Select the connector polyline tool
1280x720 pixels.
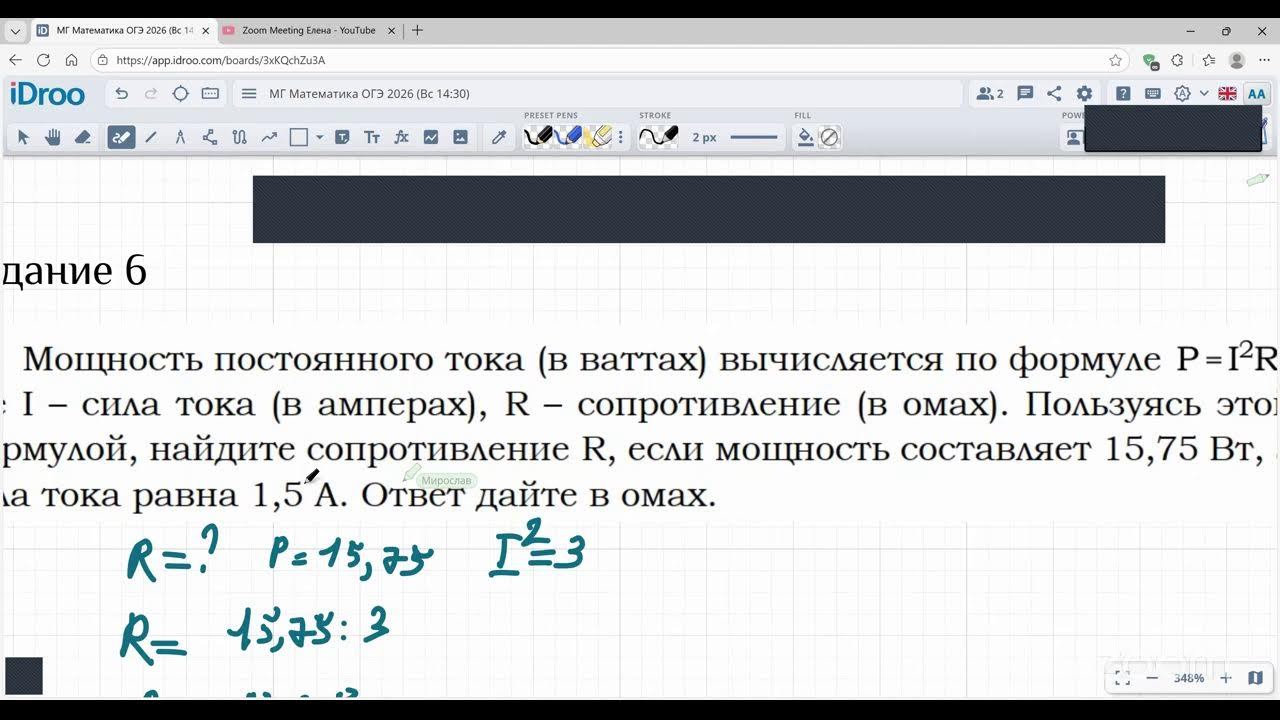(209, 137)
